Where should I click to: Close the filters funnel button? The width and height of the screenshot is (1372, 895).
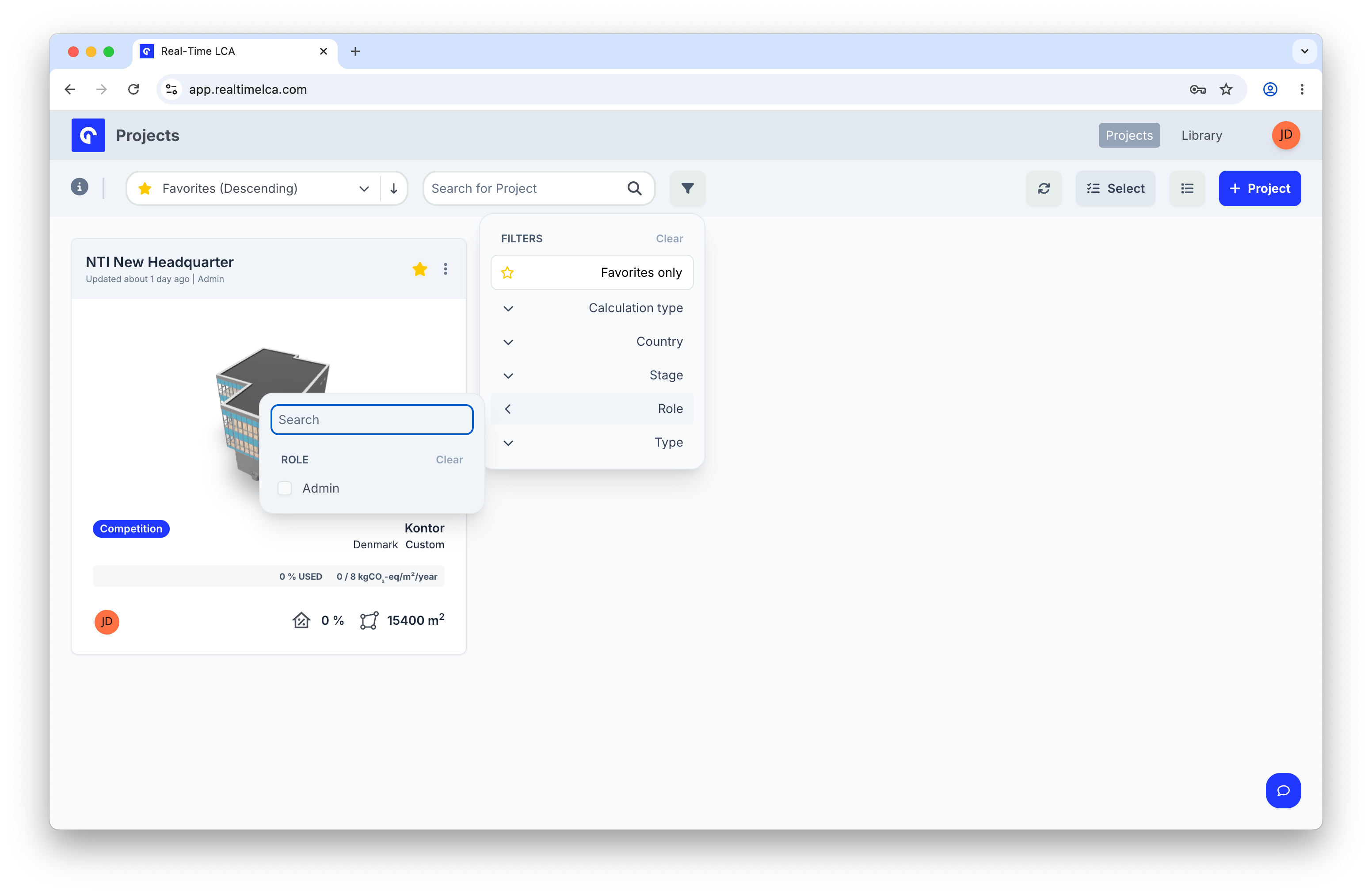click(x=687, y=188)
